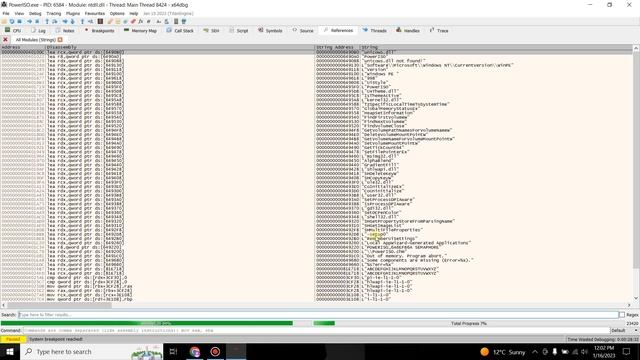
Task: Open the Favourites menu
Action: (x=95, y=13)
